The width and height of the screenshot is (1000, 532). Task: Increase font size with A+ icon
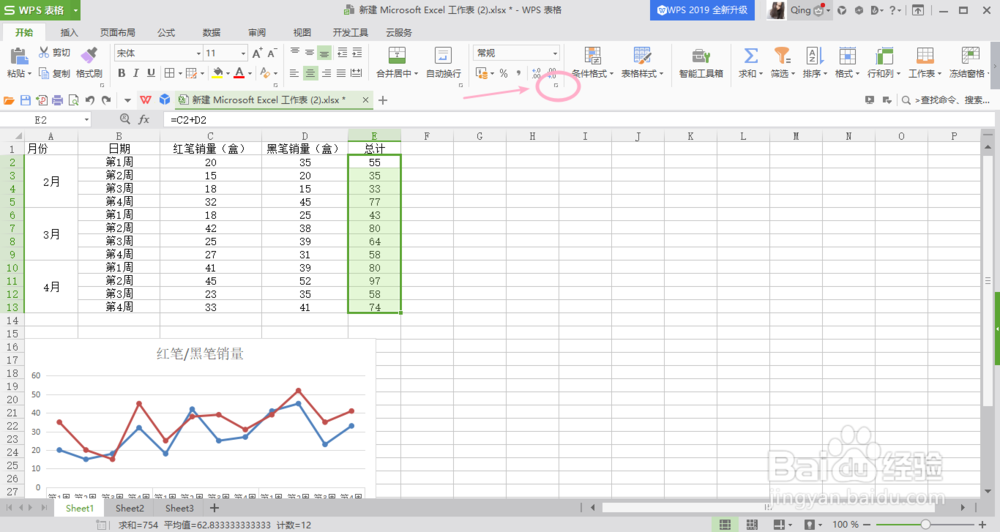(257, 53)
